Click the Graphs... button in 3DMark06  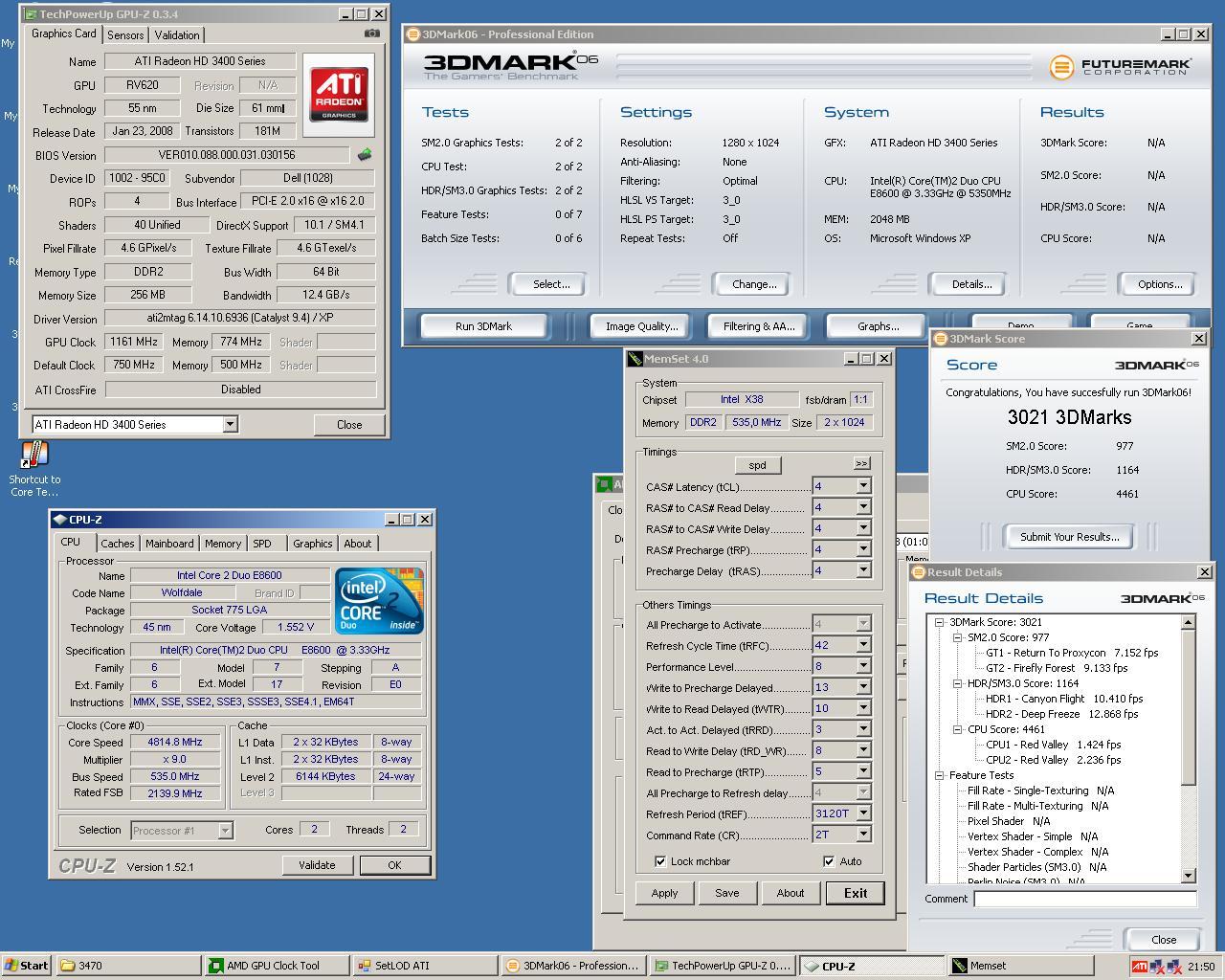(x=878, y=326)
